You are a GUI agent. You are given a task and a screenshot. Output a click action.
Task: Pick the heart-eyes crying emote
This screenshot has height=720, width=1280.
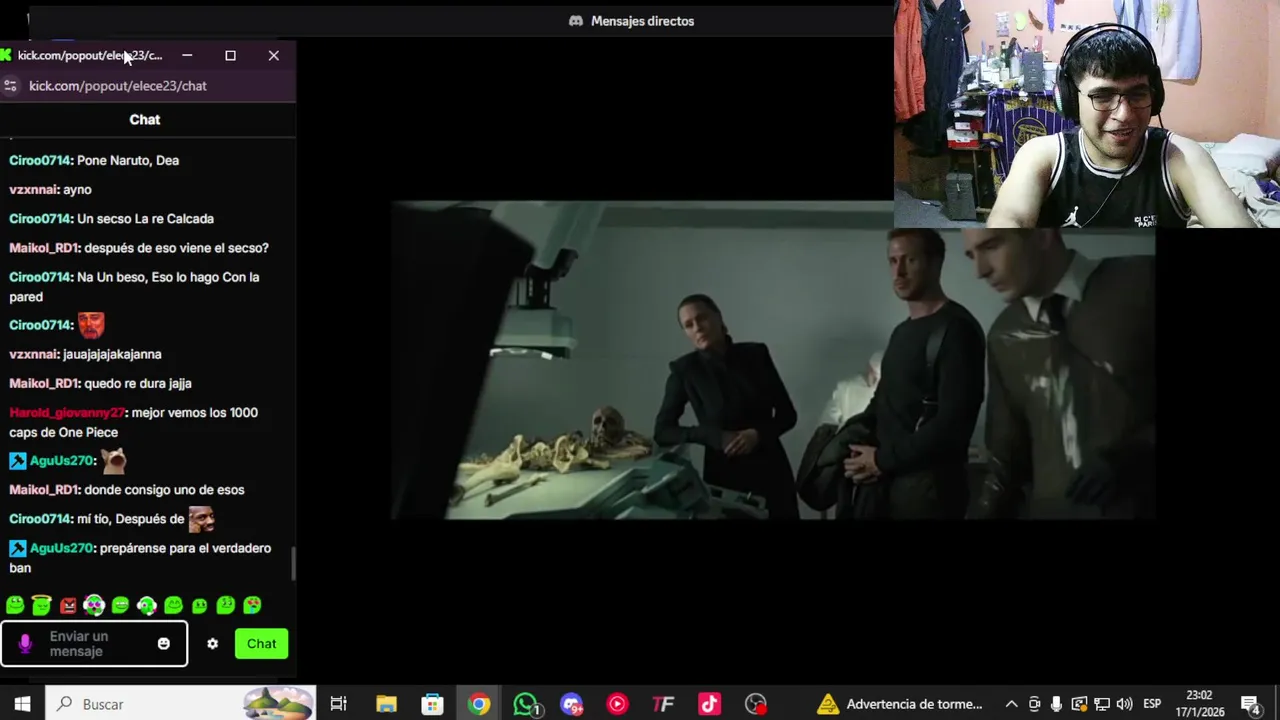click(x=252, y=605)
